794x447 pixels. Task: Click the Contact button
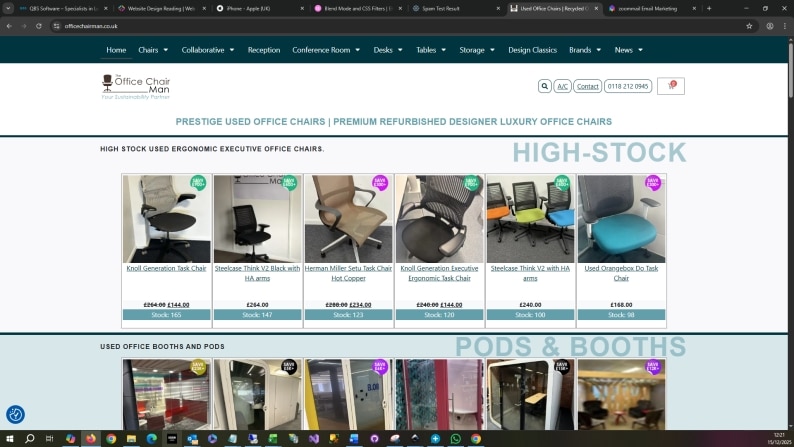pos(588,86)
